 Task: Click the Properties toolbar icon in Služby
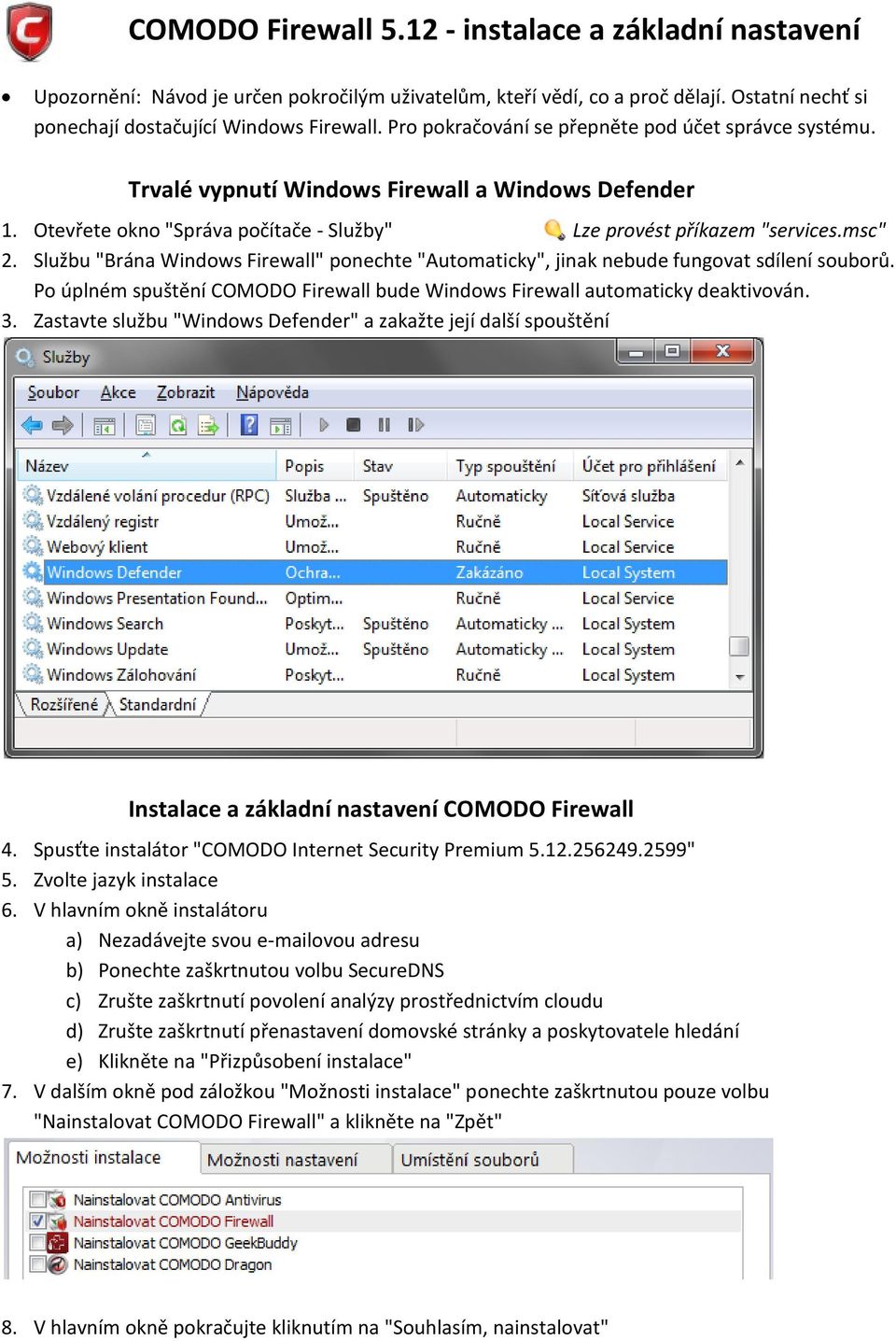tap(146, 426)
